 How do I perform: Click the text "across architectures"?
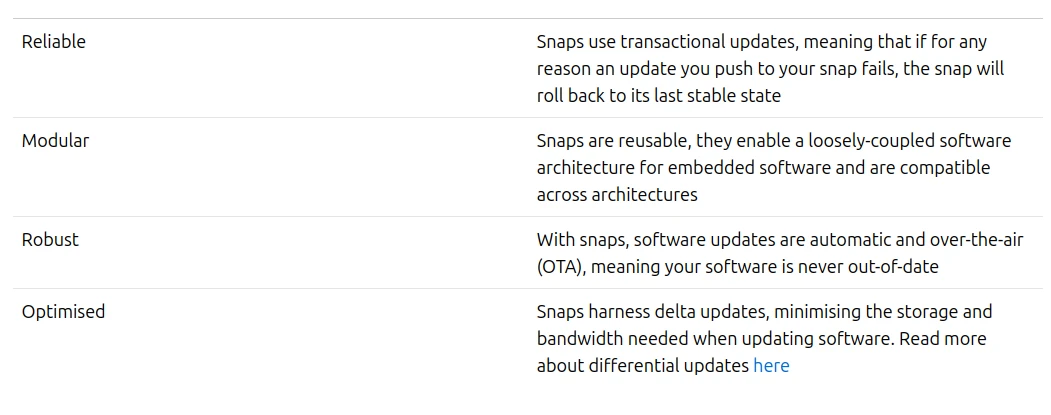[x=617, y=195]
